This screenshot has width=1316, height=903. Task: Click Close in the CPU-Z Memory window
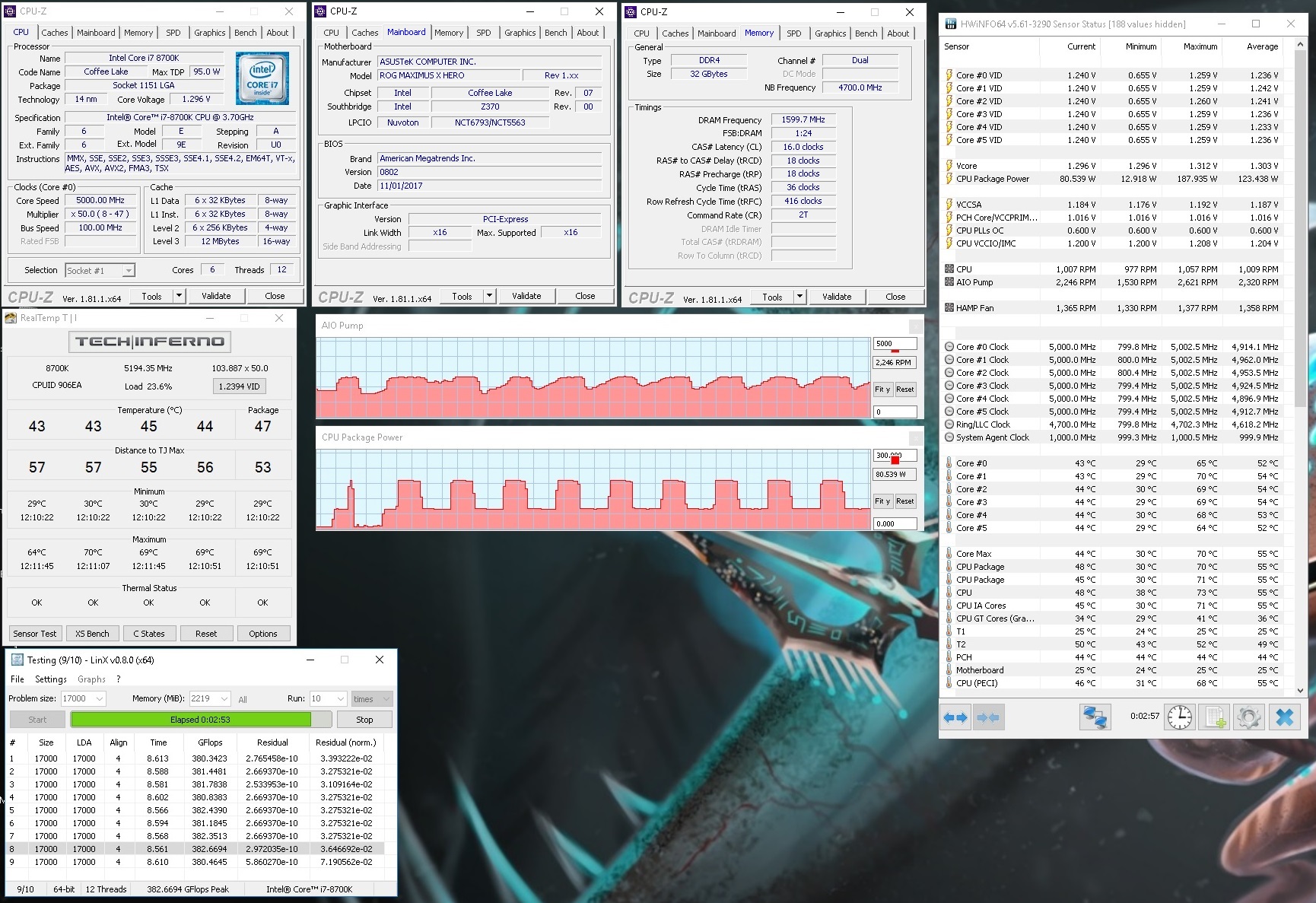click(895, 297)
